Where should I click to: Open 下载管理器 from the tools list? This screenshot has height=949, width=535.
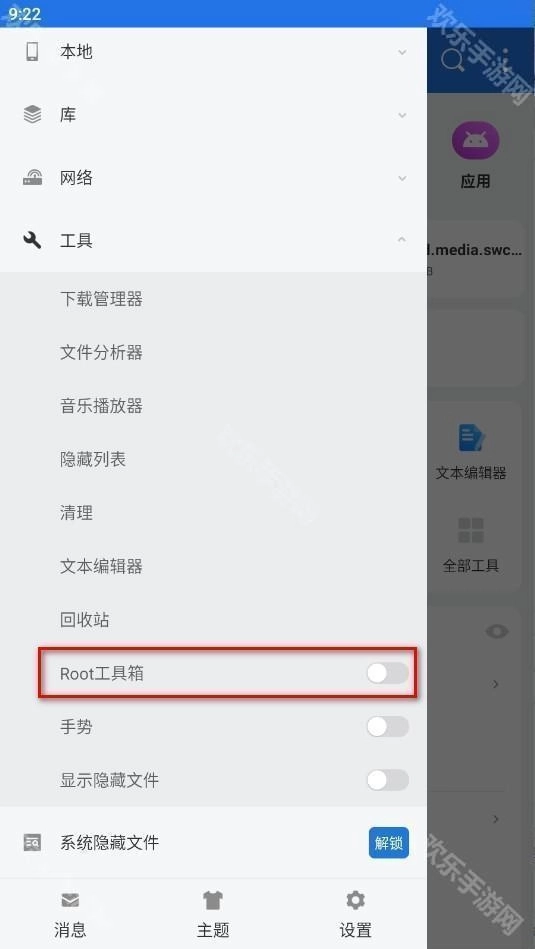(x=101, y=299)
